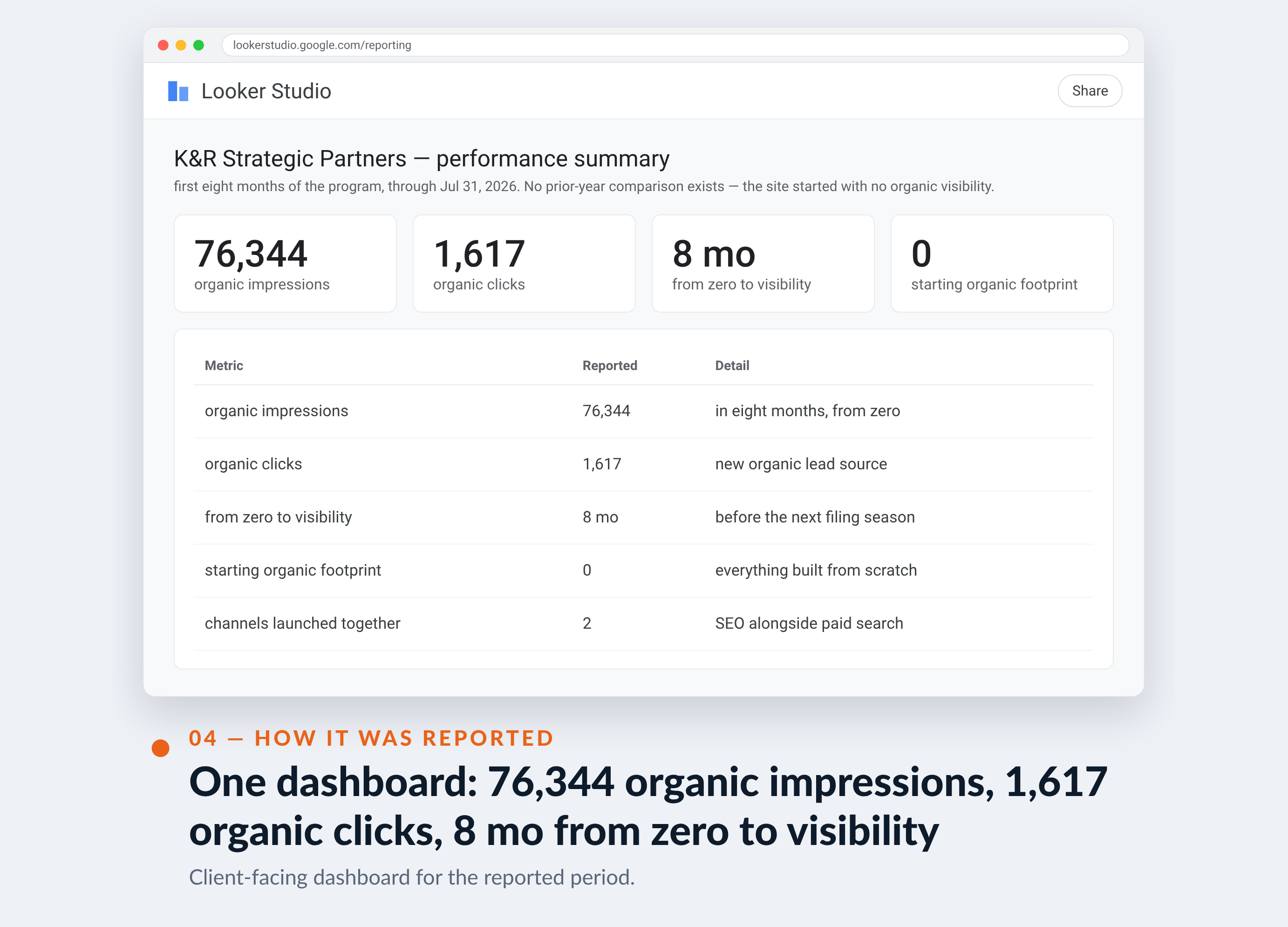The height and width of the screenshot is (927, 1288).
Task: Click the Detail column header
Action: 732,365
